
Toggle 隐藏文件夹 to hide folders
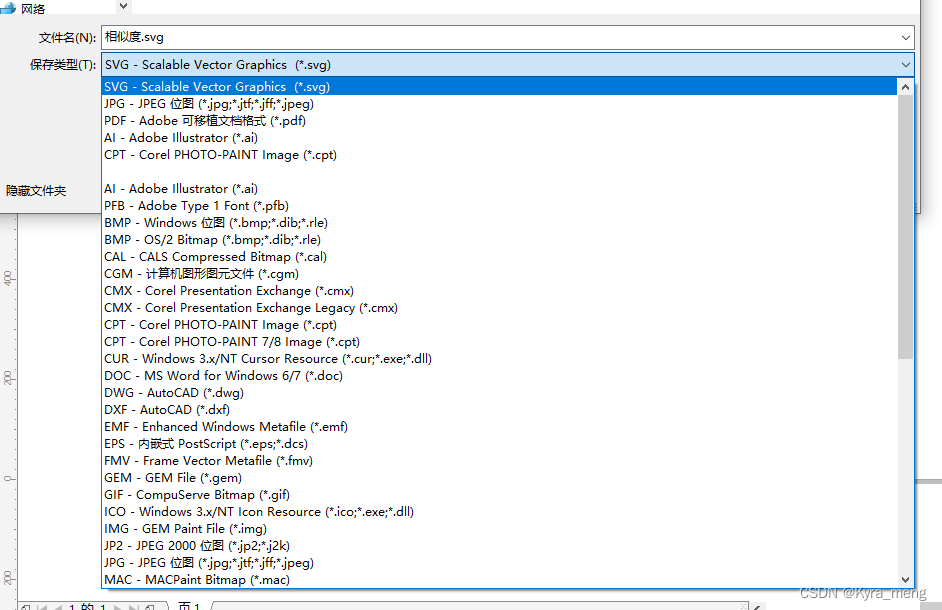(36, 191)
